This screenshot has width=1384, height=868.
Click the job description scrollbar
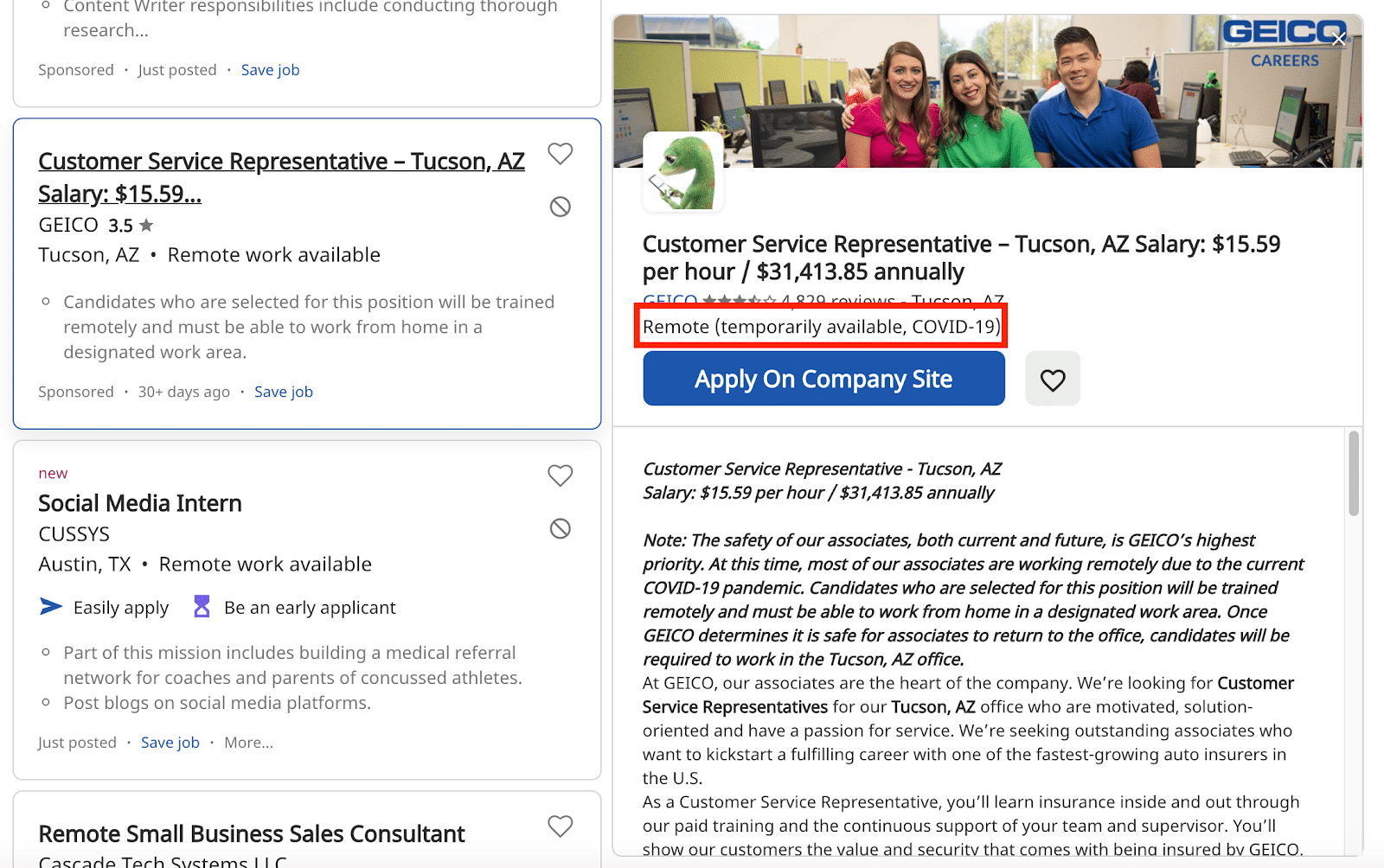click(1354, 473)
